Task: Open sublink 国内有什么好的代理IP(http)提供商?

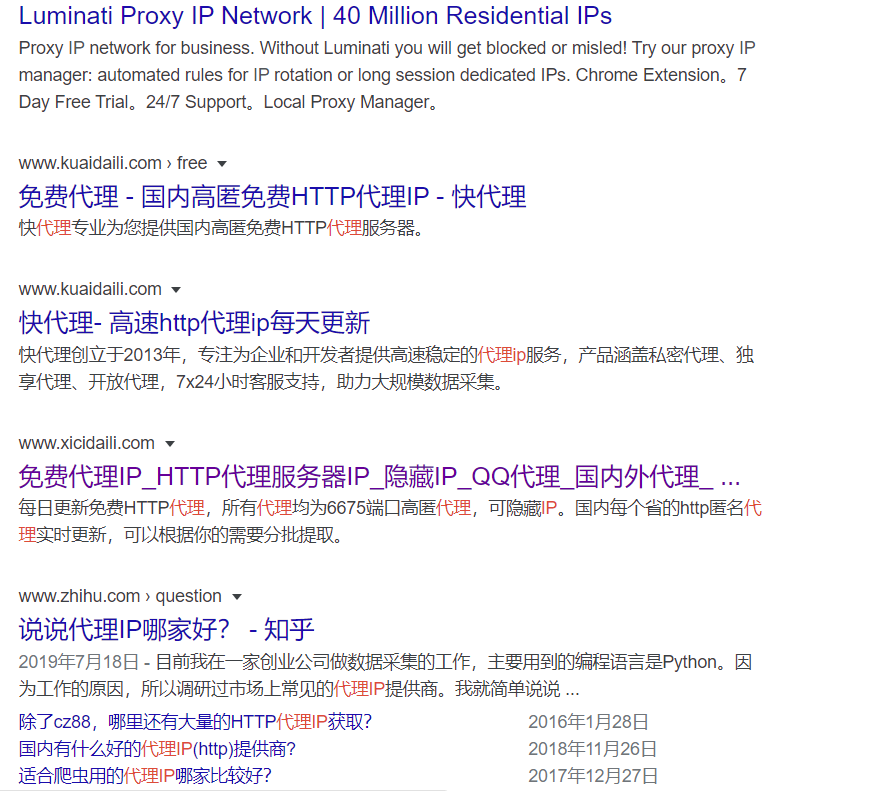Action: point(157,749)
